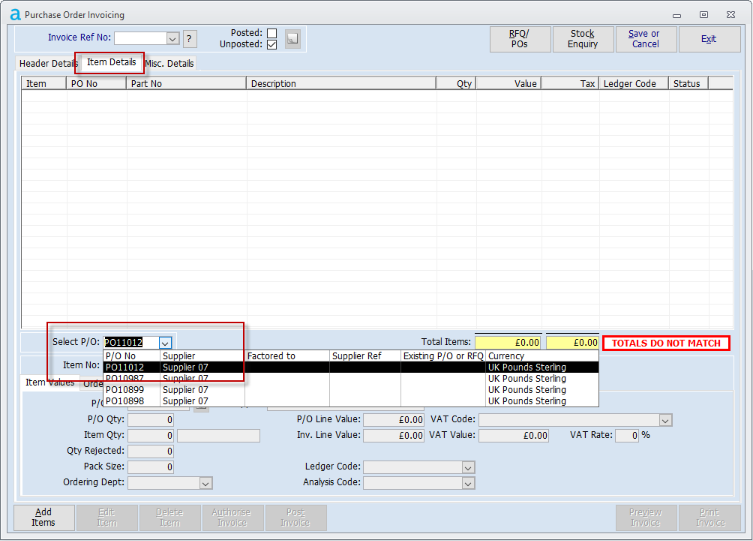Click the Tax column header
This screenshot has width=753, height=541.
point(570,84)
